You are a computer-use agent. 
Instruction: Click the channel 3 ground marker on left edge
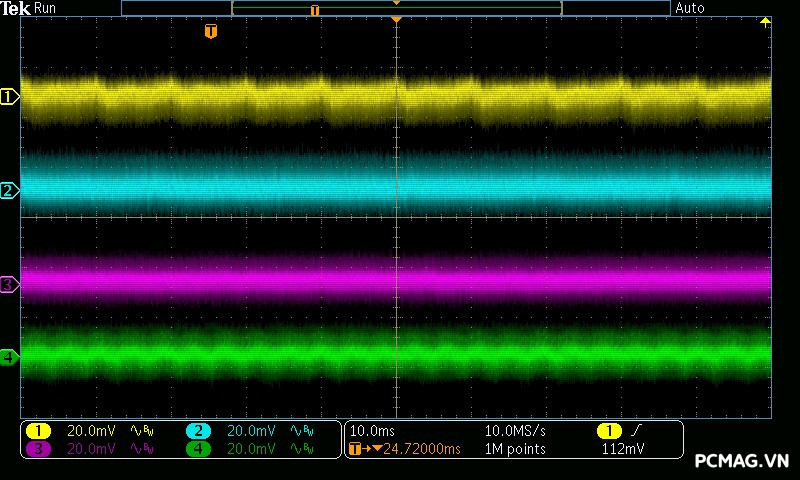point(9,285)
